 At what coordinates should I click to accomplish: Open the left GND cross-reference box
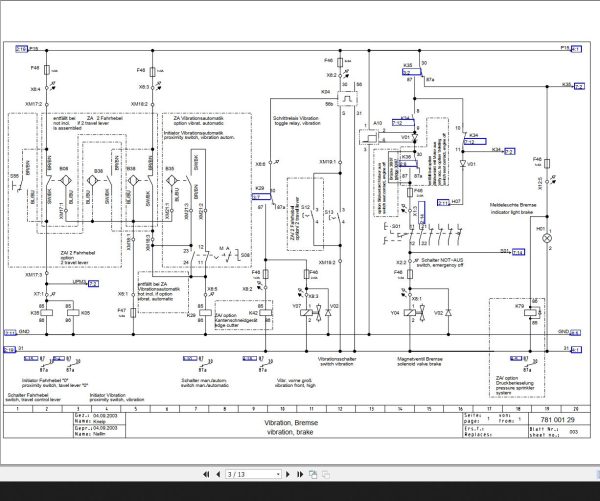[10, 332]
